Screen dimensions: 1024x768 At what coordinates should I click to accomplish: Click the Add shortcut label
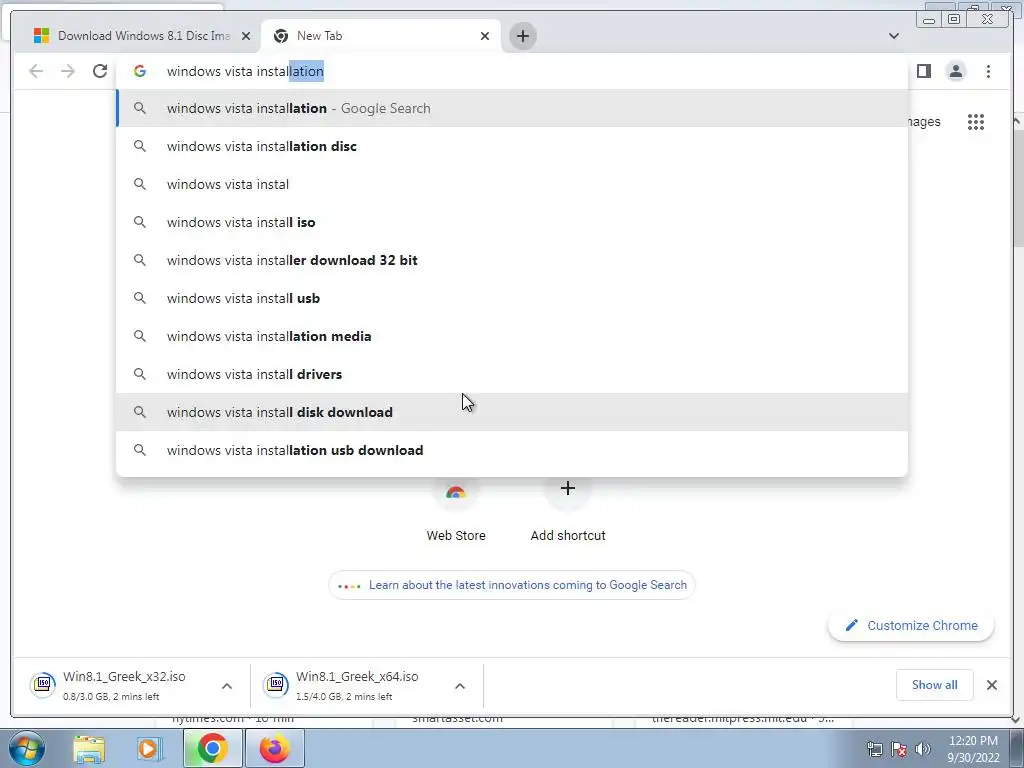pyautogui.click(x=568, y=536)
